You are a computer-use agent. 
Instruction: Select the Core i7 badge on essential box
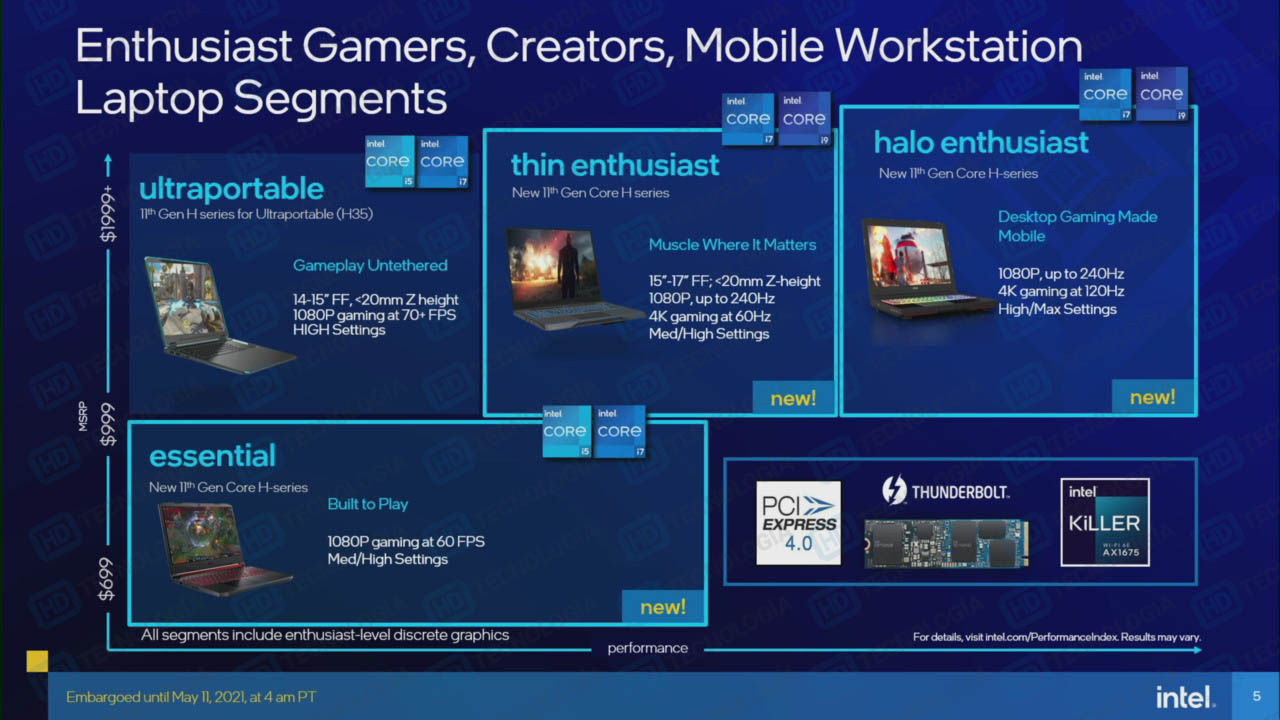[620, 432]
